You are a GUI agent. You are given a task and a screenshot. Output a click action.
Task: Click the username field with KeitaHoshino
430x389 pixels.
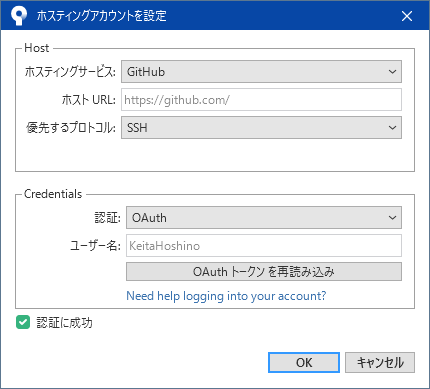pyautogui.click(x=264, y=246)
